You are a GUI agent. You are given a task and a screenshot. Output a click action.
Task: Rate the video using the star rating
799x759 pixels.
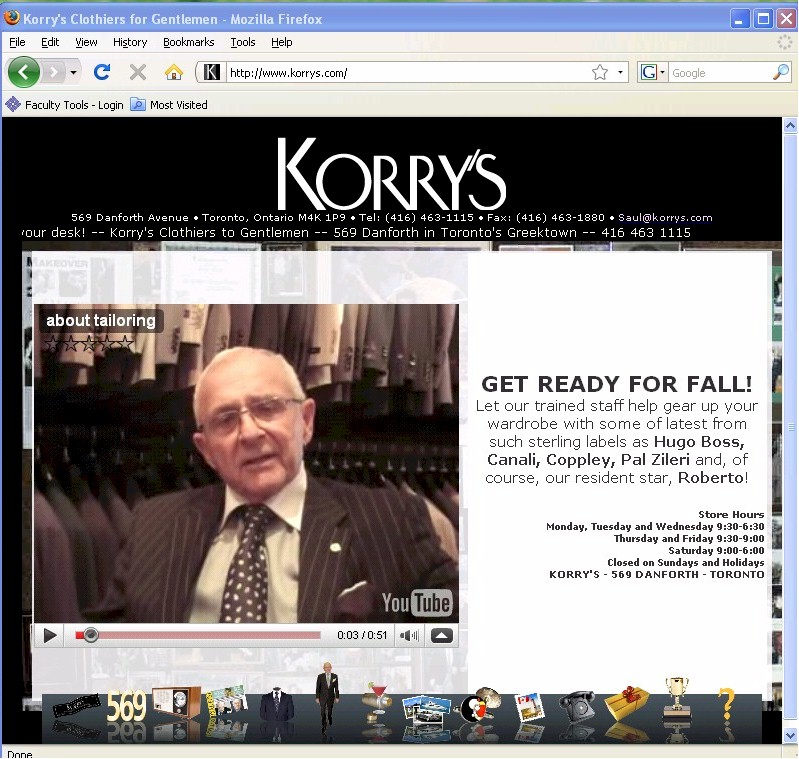pos(89,344)
